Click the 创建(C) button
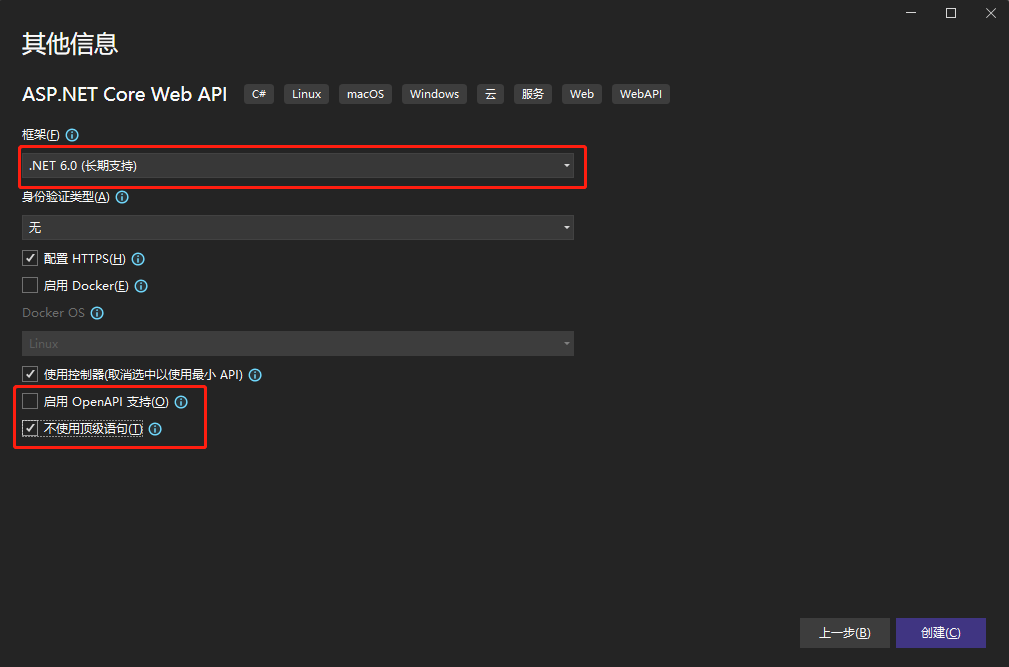 click(940, 633)
